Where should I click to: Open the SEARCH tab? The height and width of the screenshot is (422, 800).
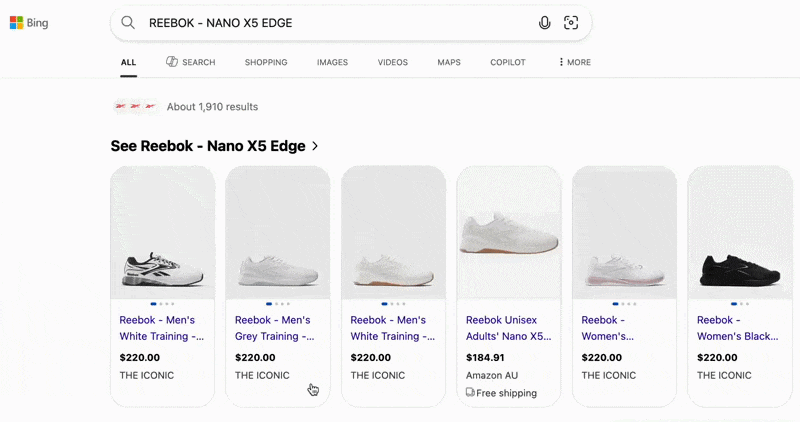point(198,62)
